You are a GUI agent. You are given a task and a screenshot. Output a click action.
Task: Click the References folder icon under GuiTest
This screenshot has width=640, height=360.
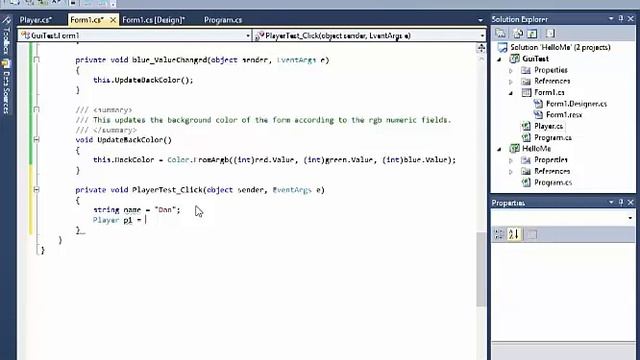527,81
